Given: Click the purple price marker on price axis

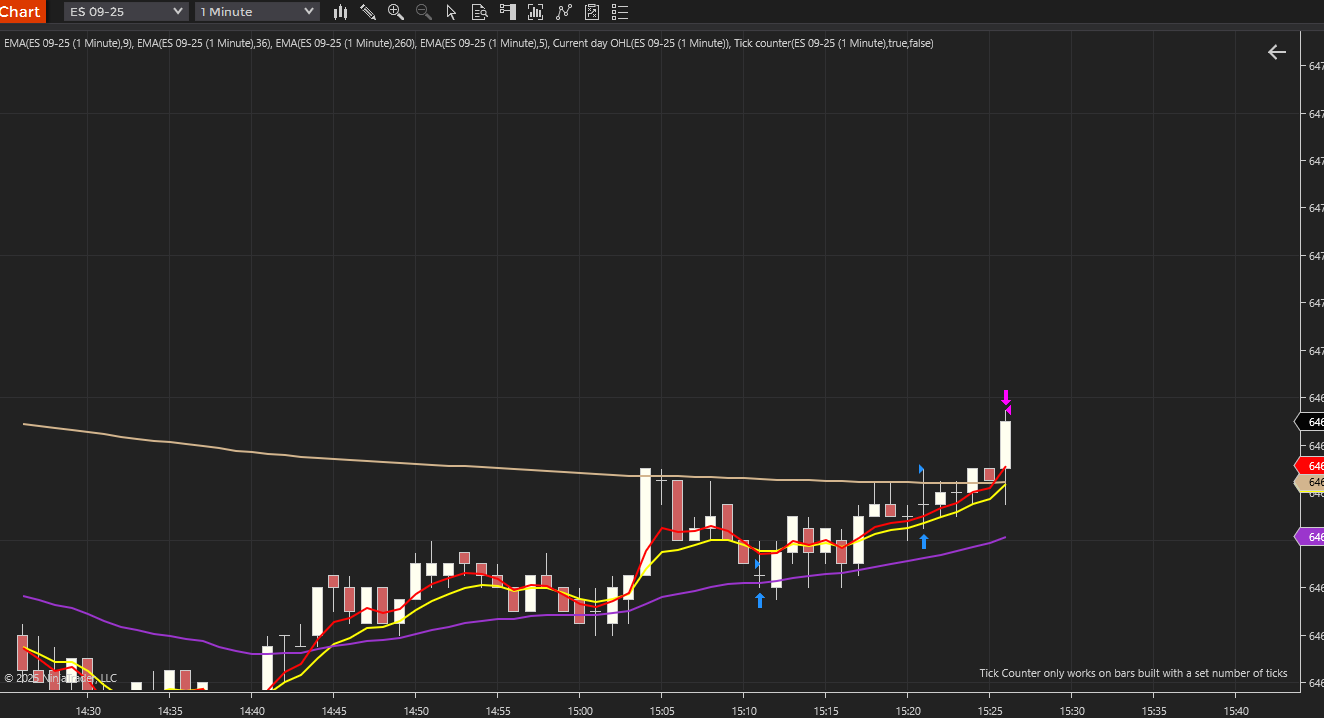Looking at the screenshot, I should click(1309, 537).
